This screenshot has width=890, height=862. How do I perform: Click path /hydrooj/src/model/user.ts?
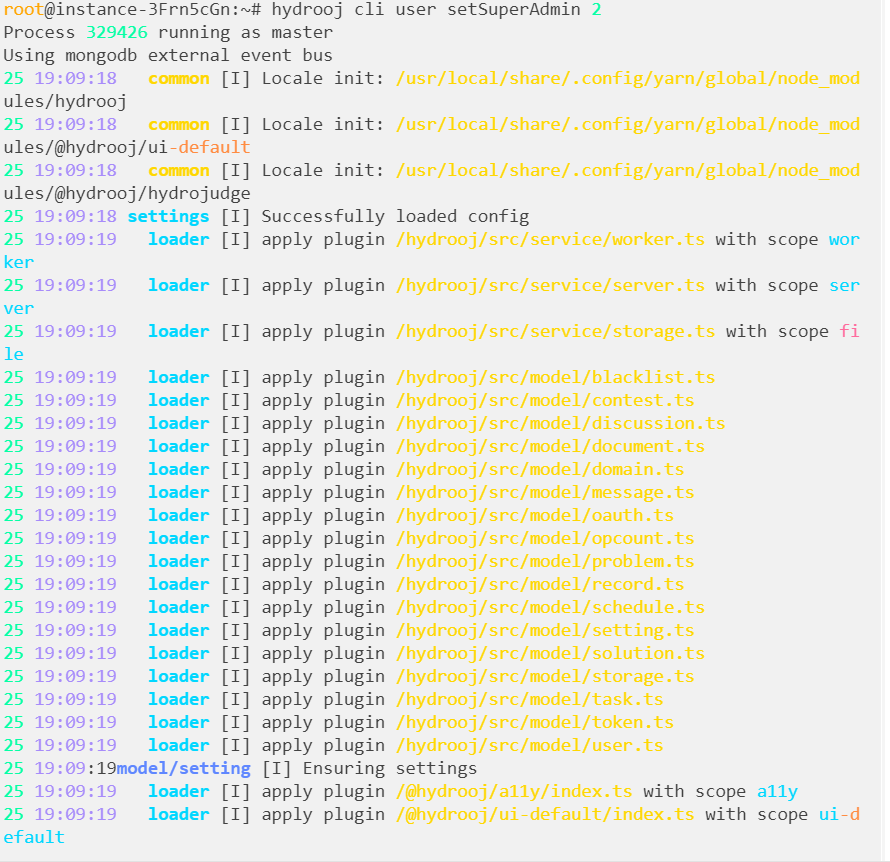click(x=530, y=745)
